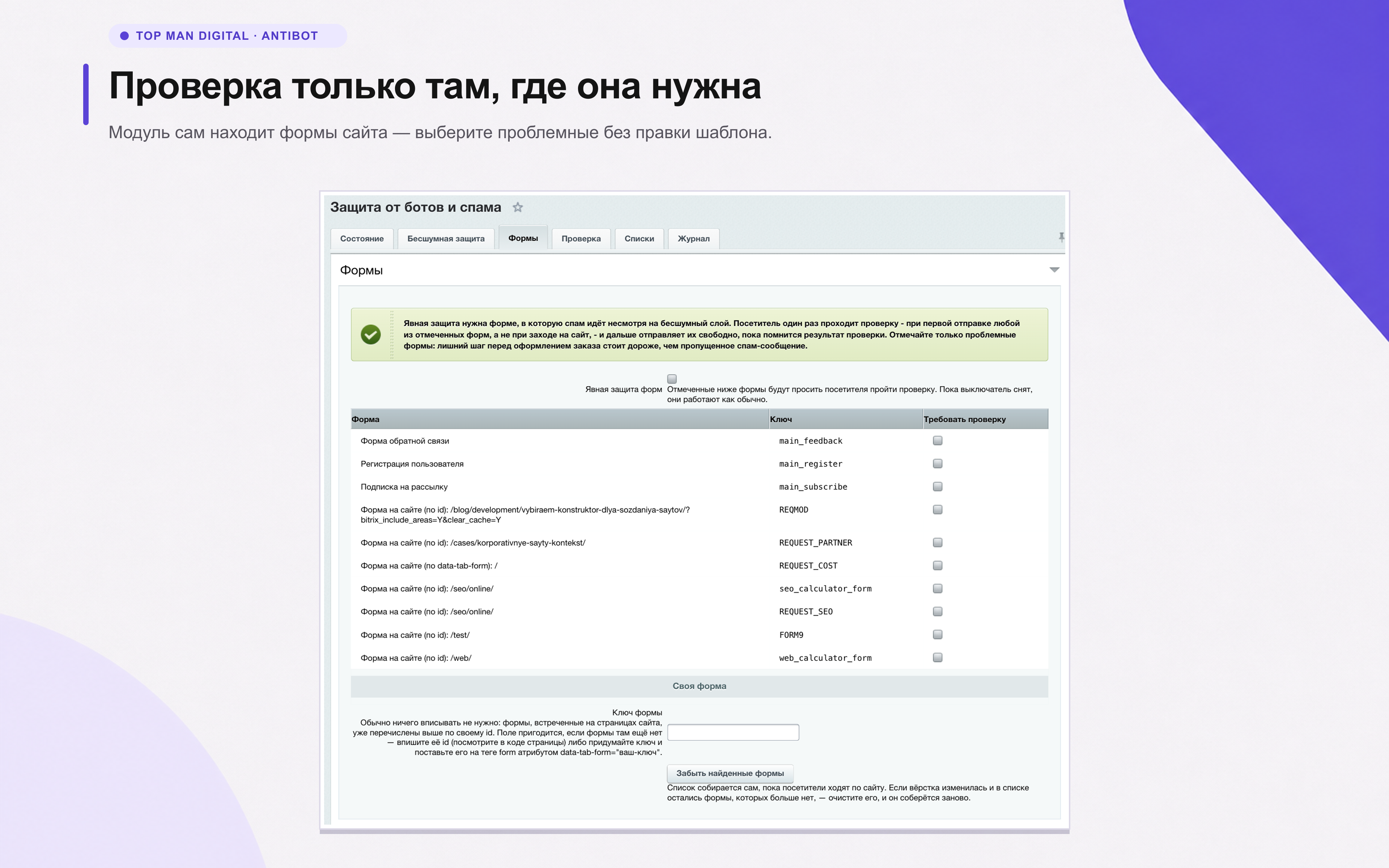This screenshot has height=868, width=1389.
Task: Open the Проверка tab
Action: [581, 239]
